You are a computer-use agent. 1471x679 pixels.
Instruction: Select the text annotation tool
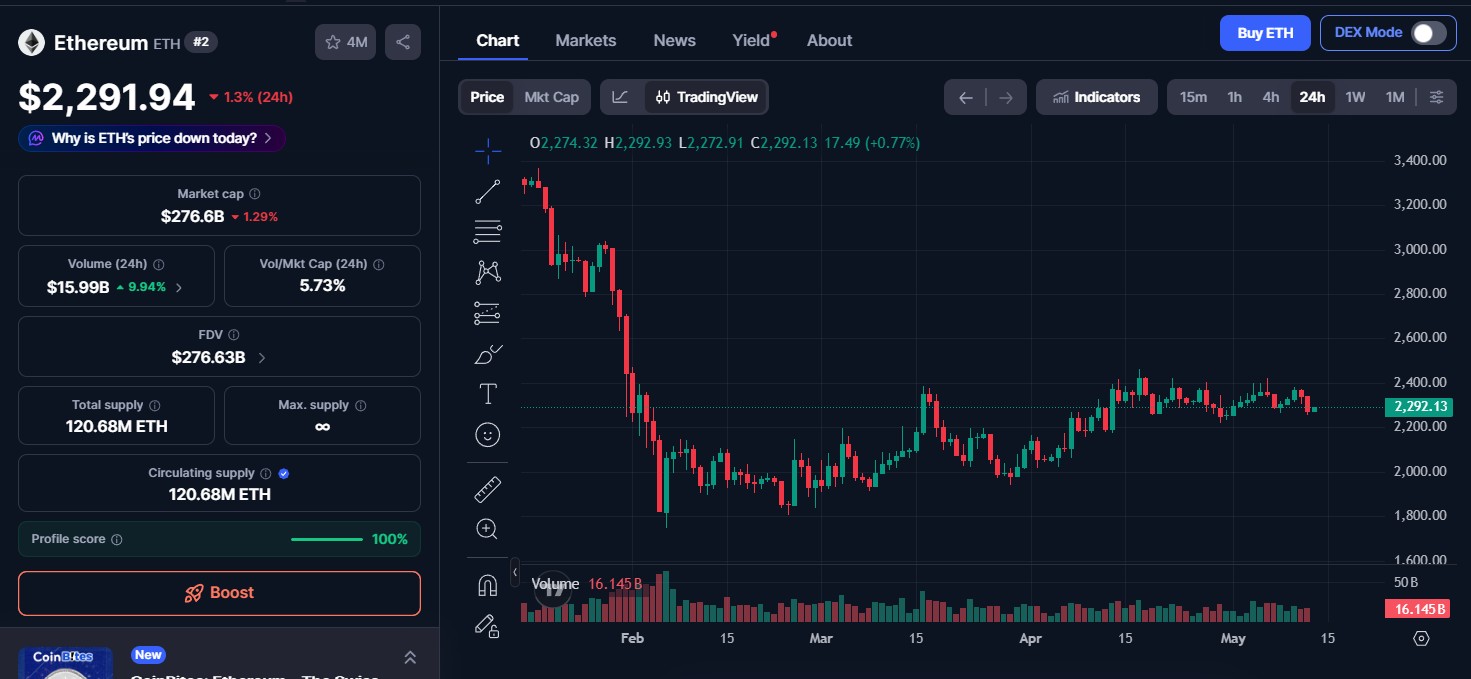(x=488, y=394)
